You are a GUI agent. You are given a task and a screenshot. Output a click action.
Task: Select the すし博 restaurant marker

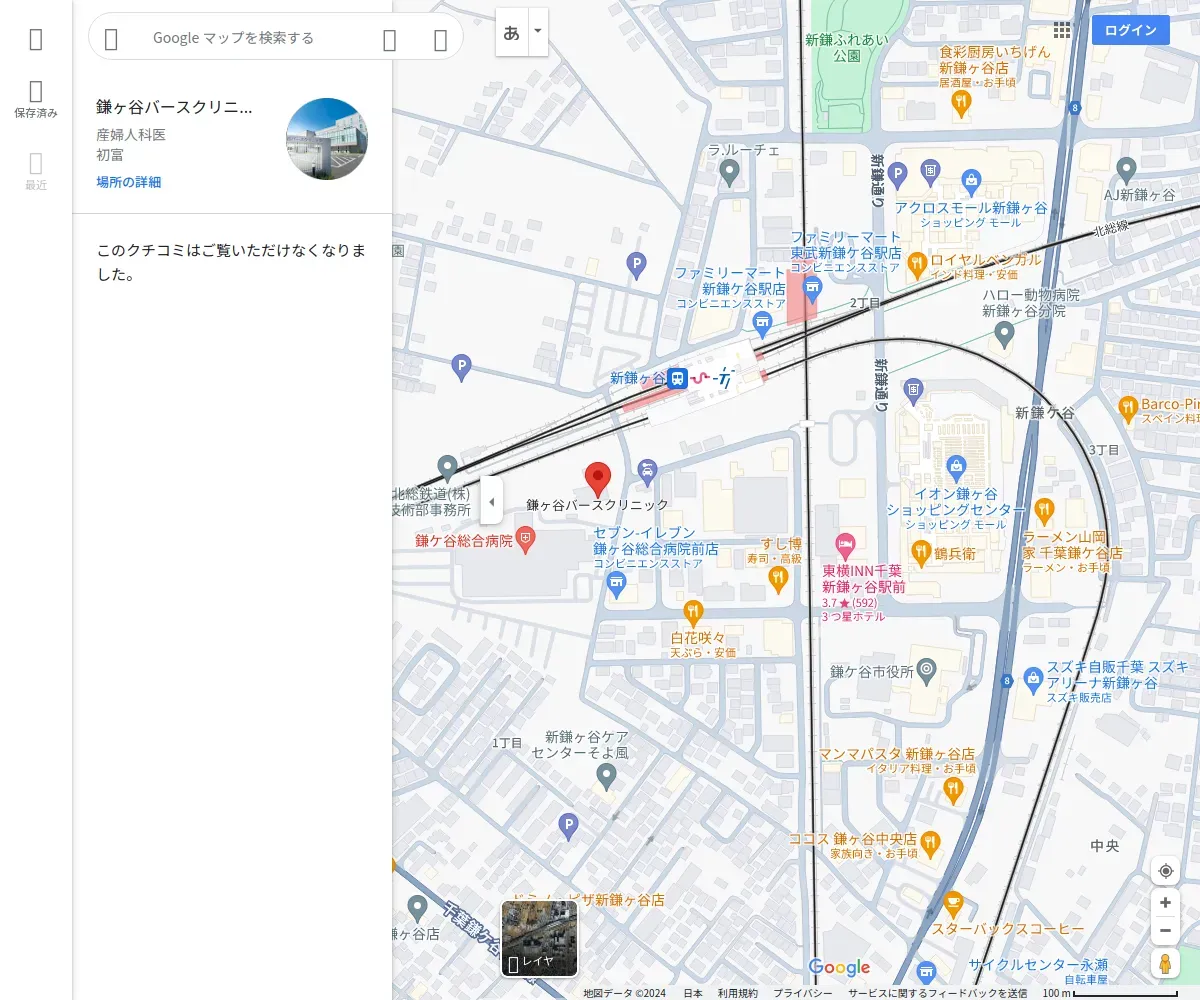778,579
